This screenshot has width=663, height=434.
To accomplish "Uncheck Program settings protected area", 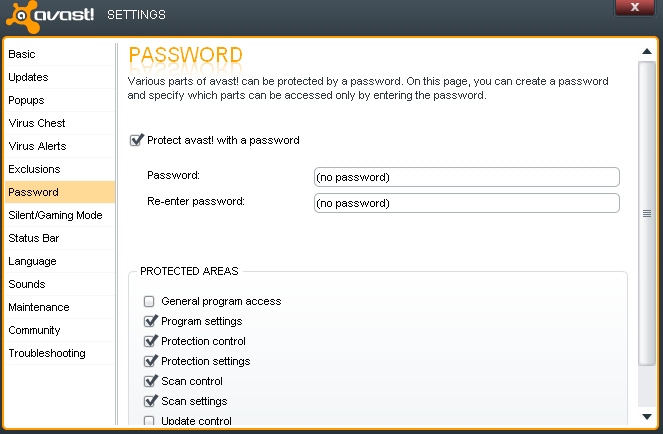I will pyautogui.click(x=150, y=321).
